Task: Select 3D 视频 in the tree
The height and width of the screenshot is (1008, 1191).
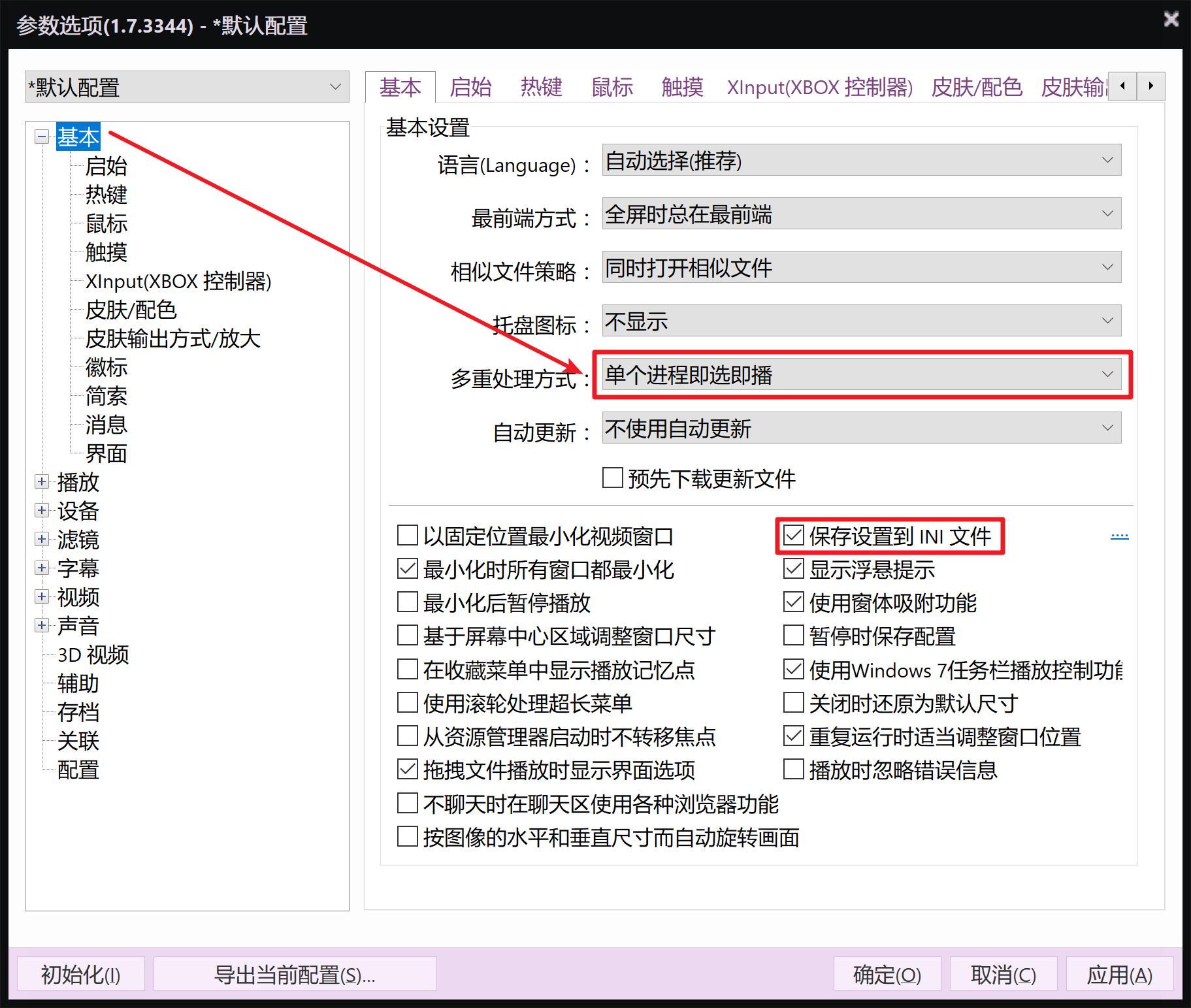Action: [x=93, y=655]
